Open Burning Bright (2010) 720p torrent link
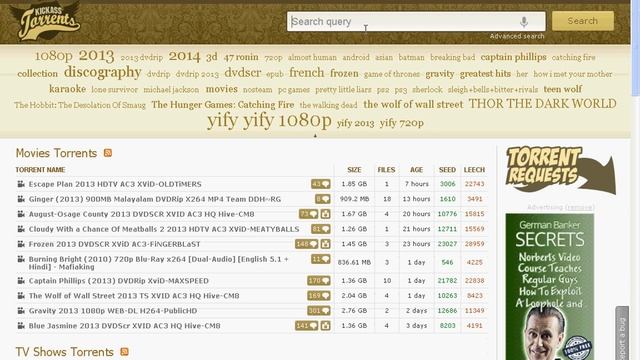This screenshot has width=640, height=360. 158,263
